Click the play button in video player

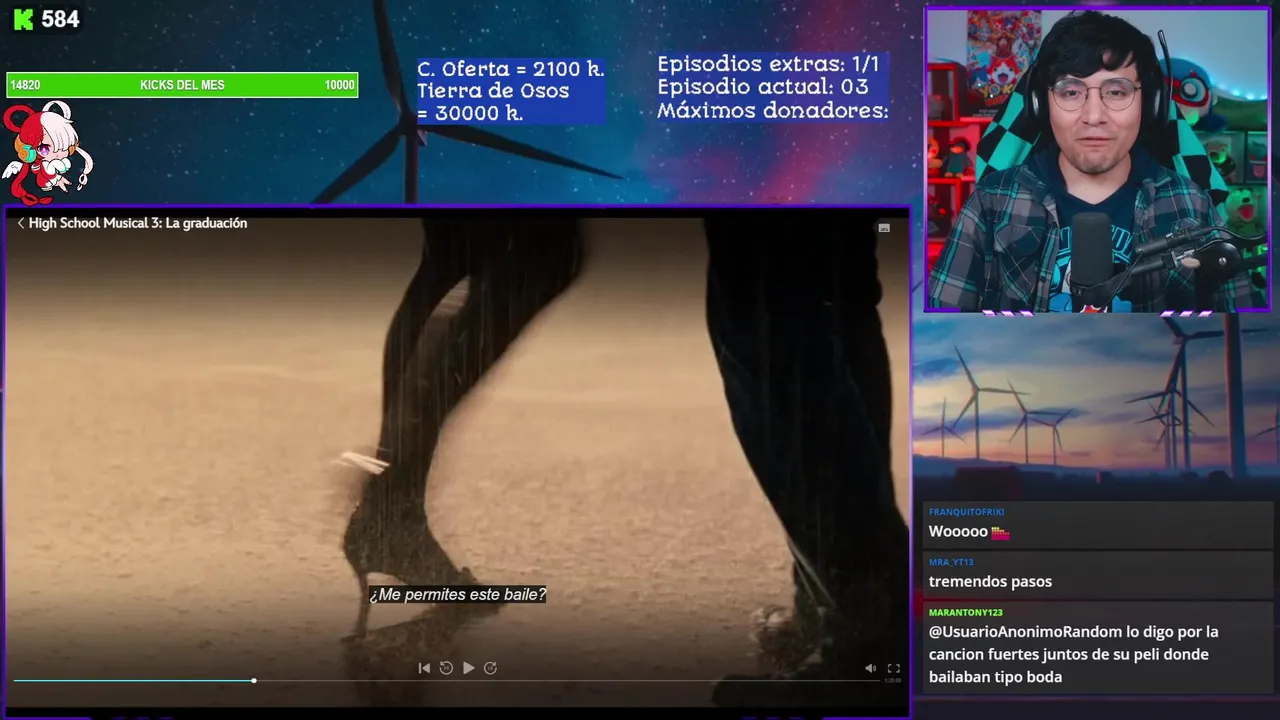[468, 668]
